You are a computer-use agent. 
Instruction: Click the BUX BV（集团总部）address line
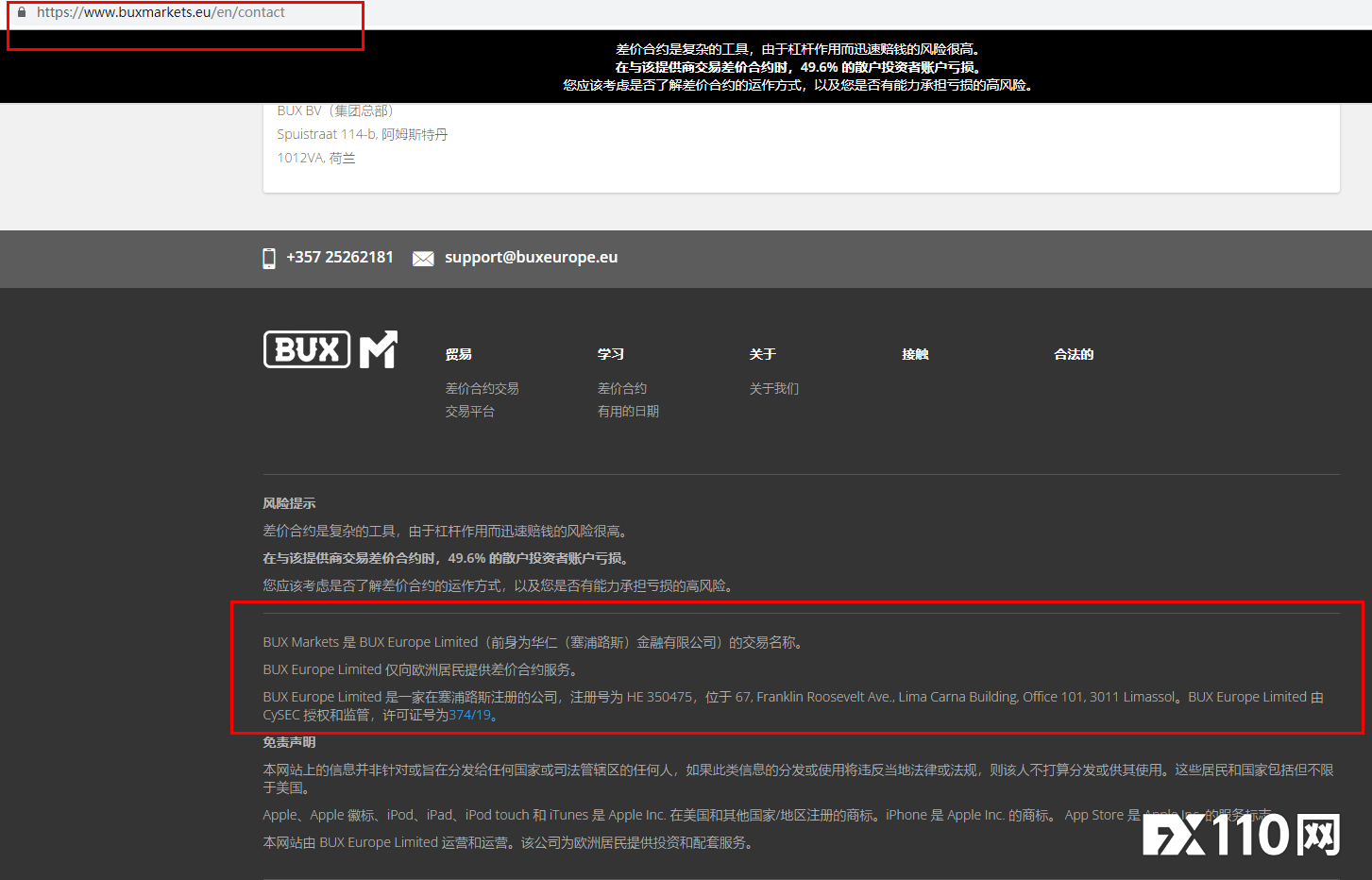(x=335, y=110)
